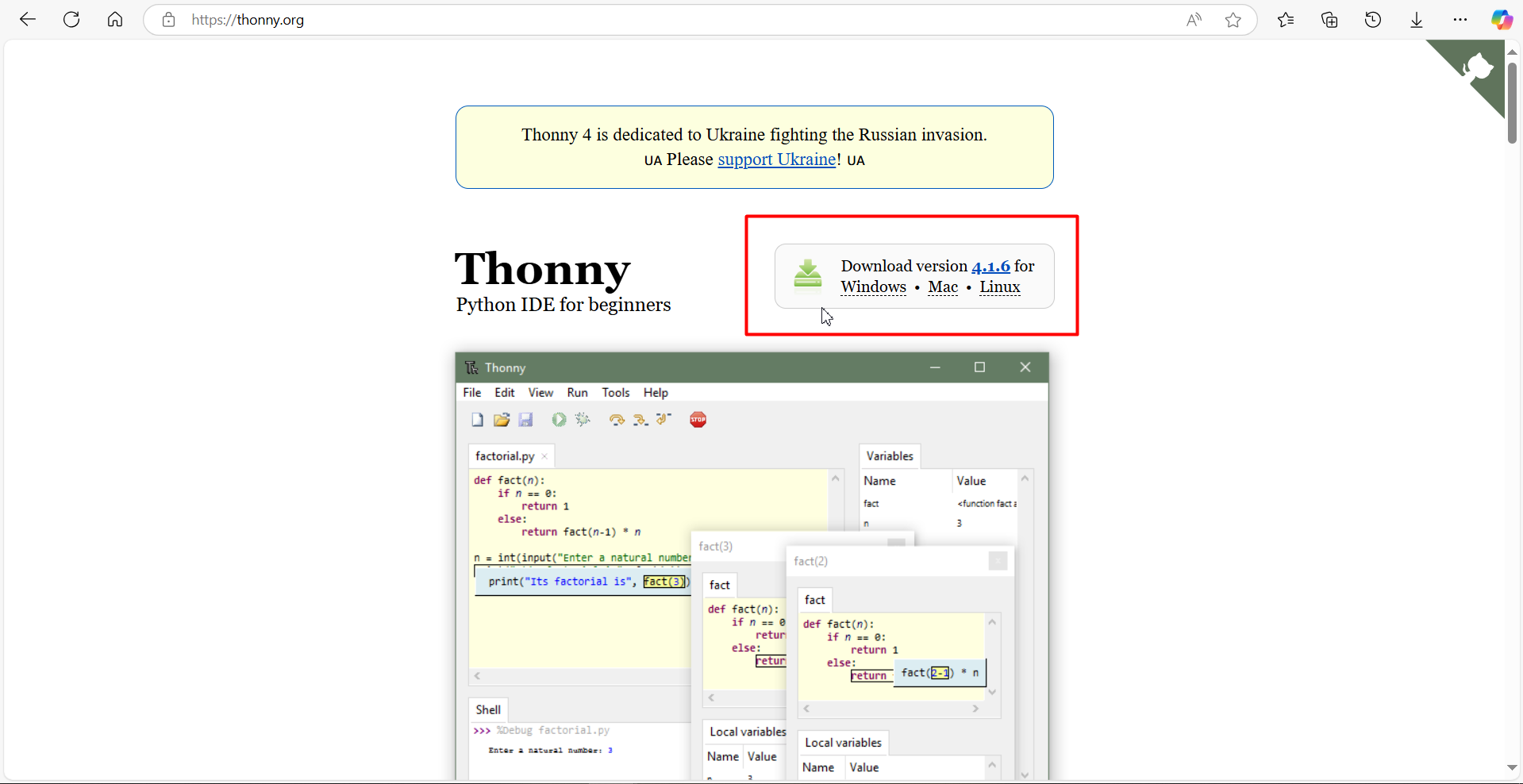Choose the Windows download link
Image resolution: width=1523 pixels, height=784 pixels.
[x=873, y=287]
